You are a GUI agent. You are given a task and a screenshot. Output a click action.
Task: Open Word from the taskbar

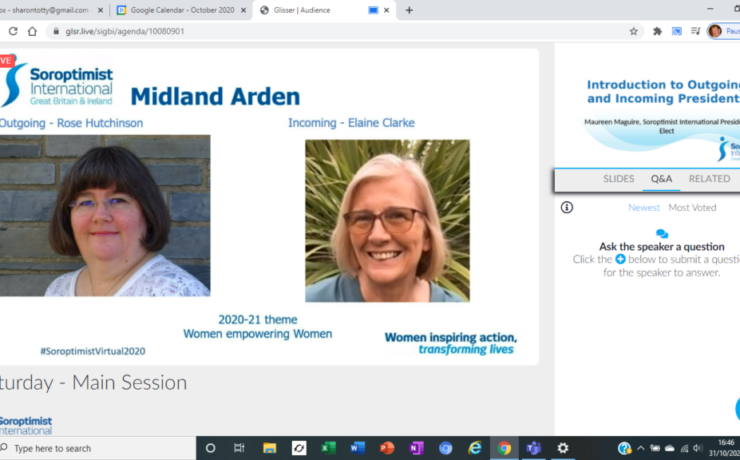point(357,448)
